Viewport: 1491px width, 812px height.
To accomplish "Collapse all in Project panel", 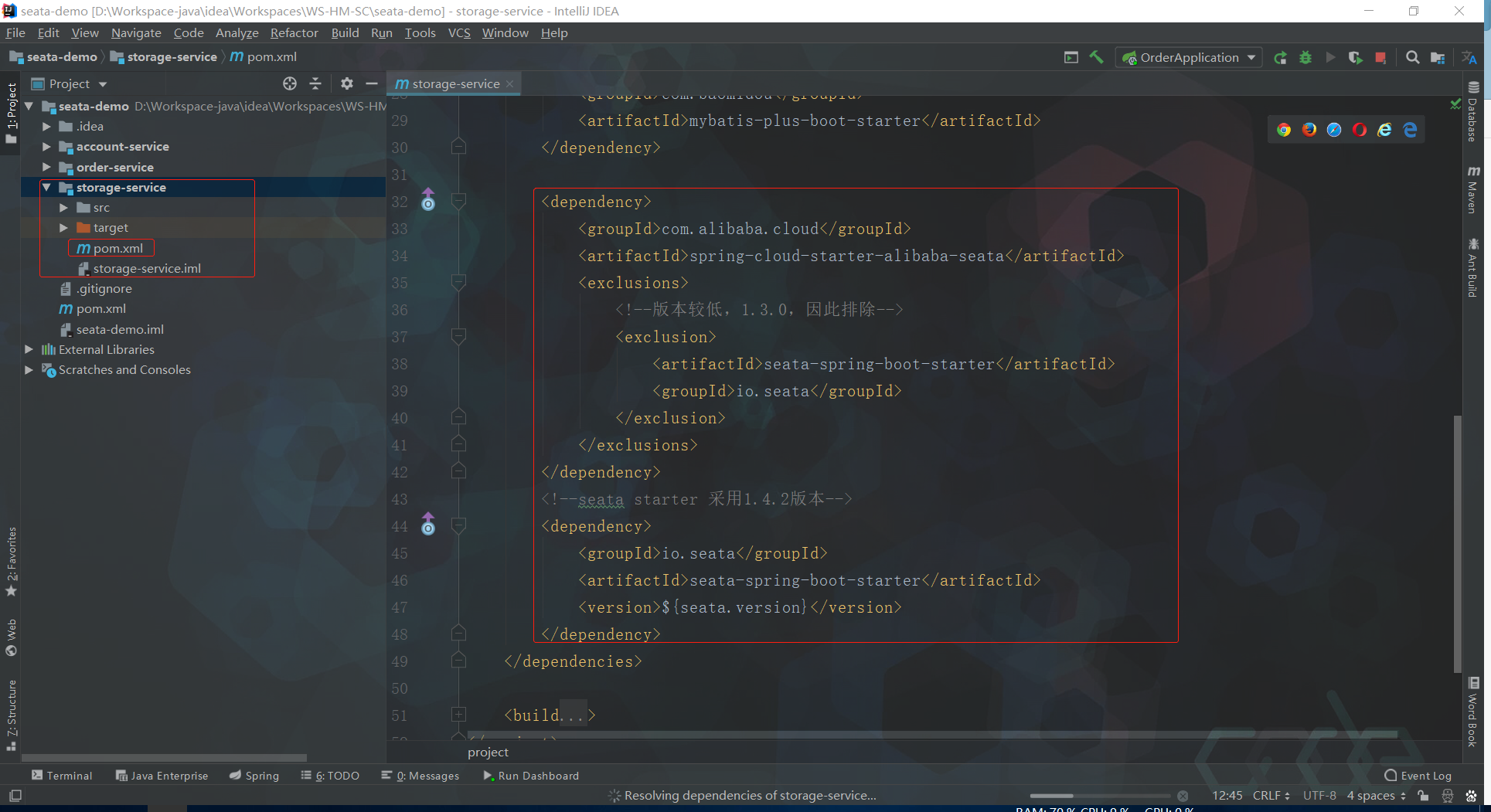I will pyautogui.click(x=315, y=83).
